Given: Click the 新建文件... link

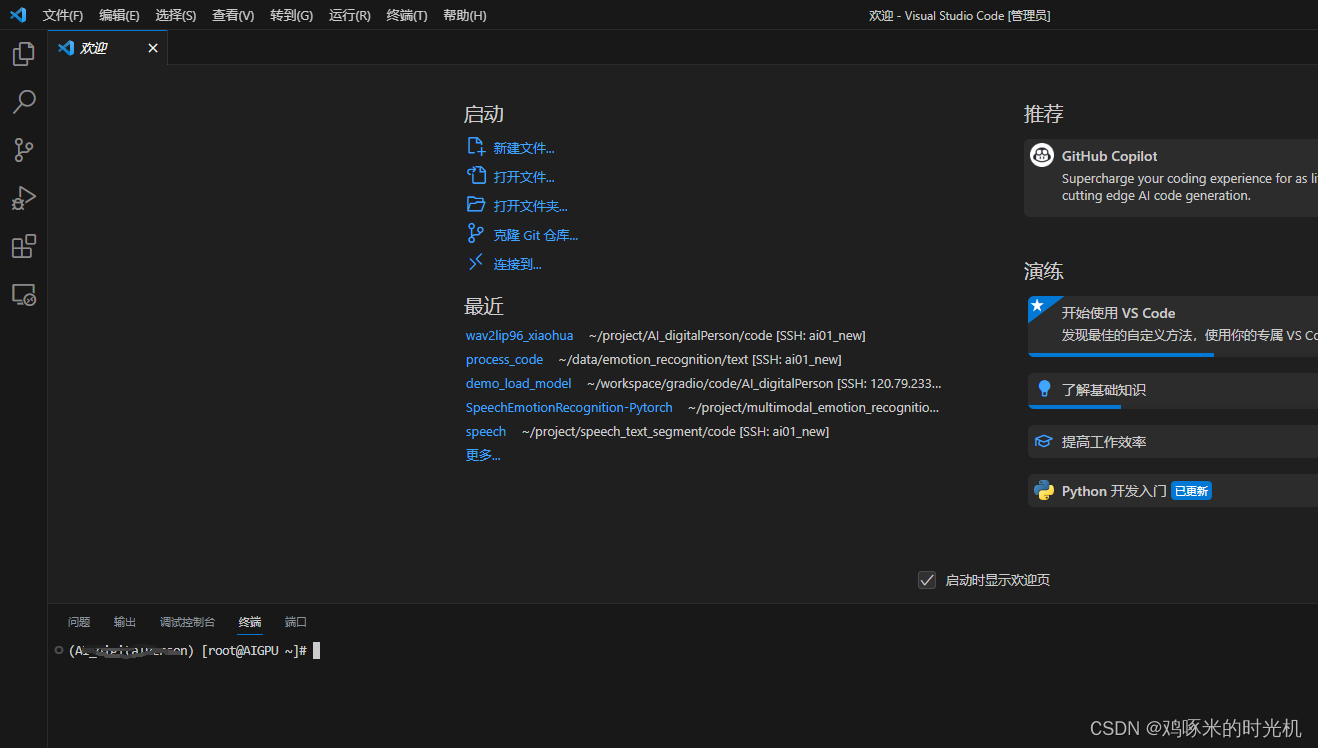Looking at the screenshot, I should click(x=524, y=148).
